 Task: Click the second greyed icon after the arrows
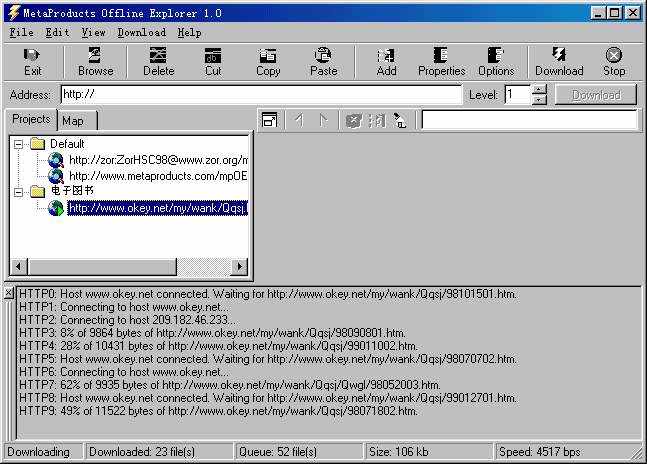(377, 120)
